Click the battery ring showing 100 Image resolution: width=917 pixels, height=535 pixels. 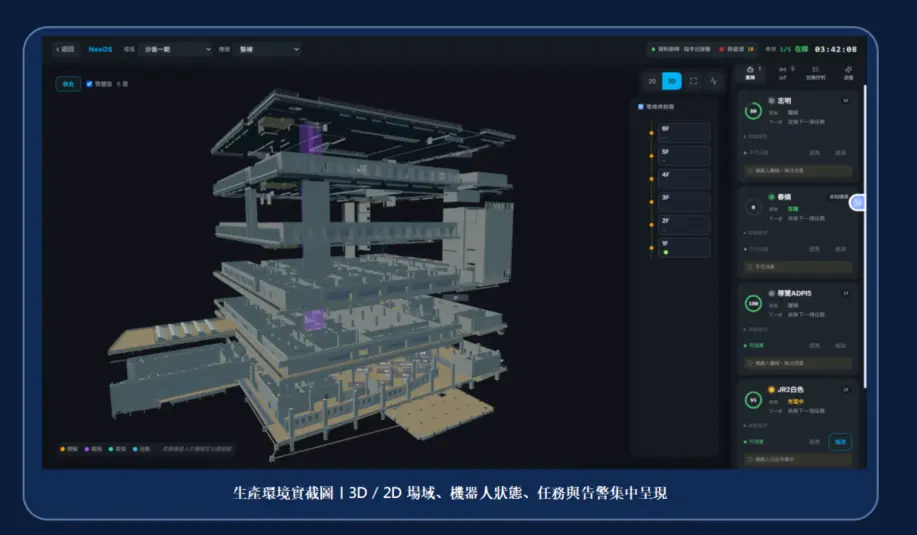(x=753, y=303)
